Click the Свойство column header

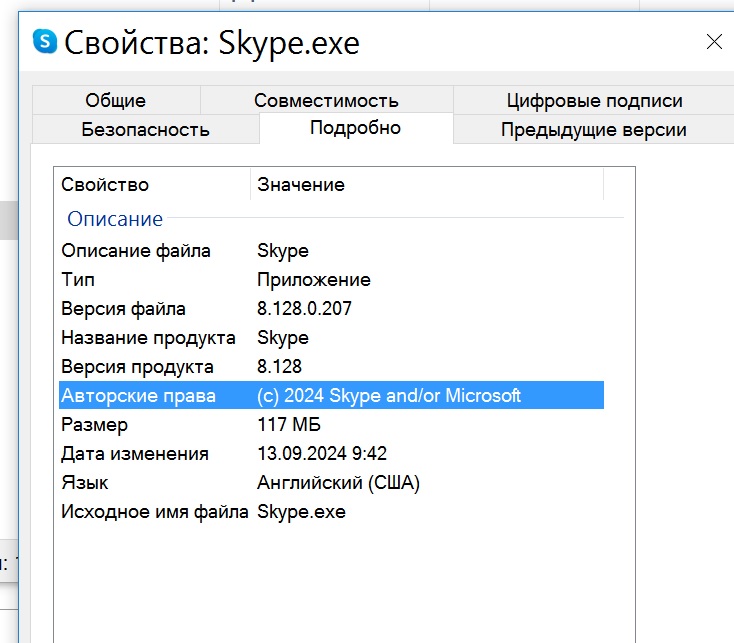(154, 184)
